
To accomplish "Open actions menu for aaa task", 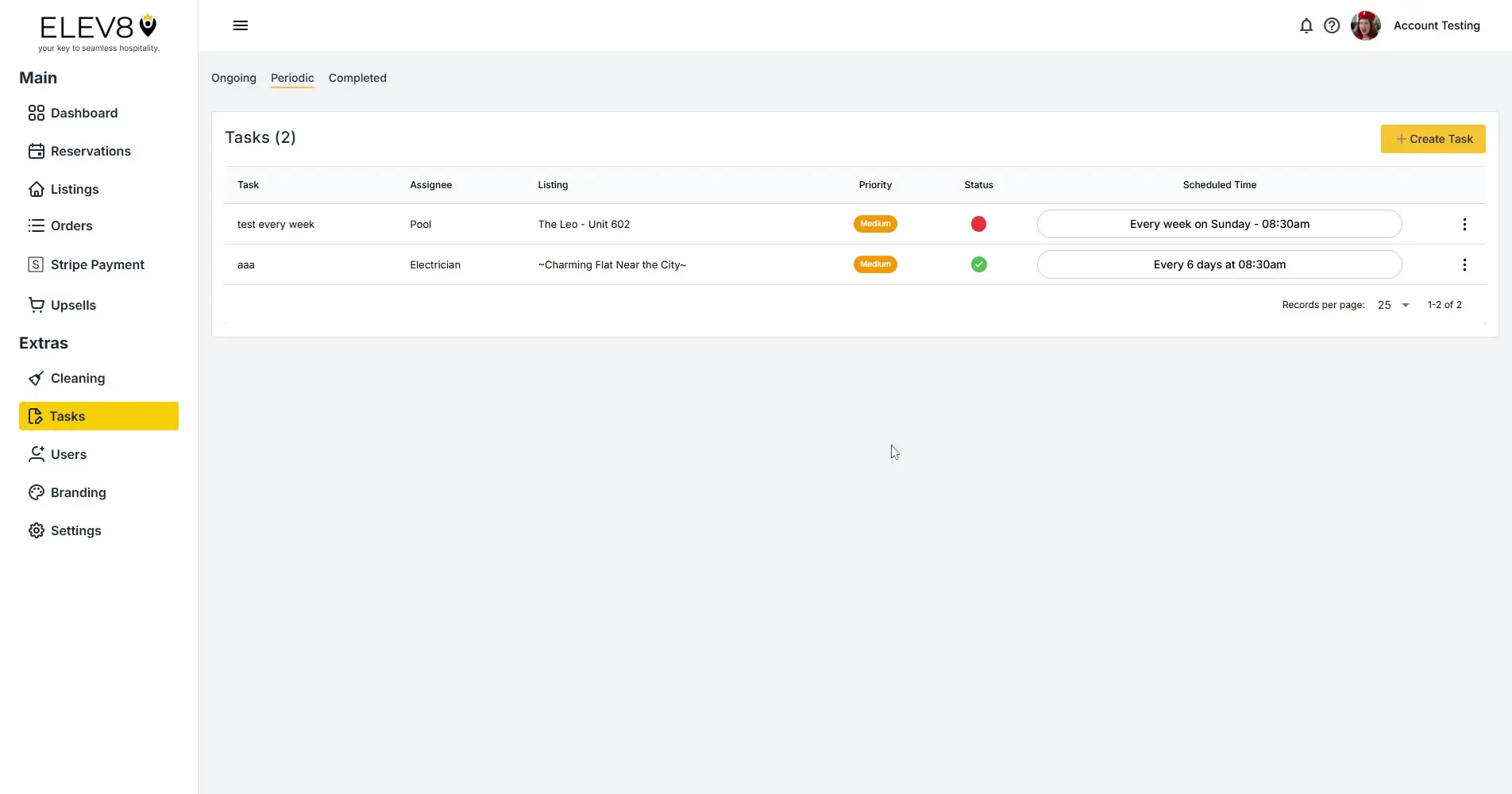I will click(1464, 264).
